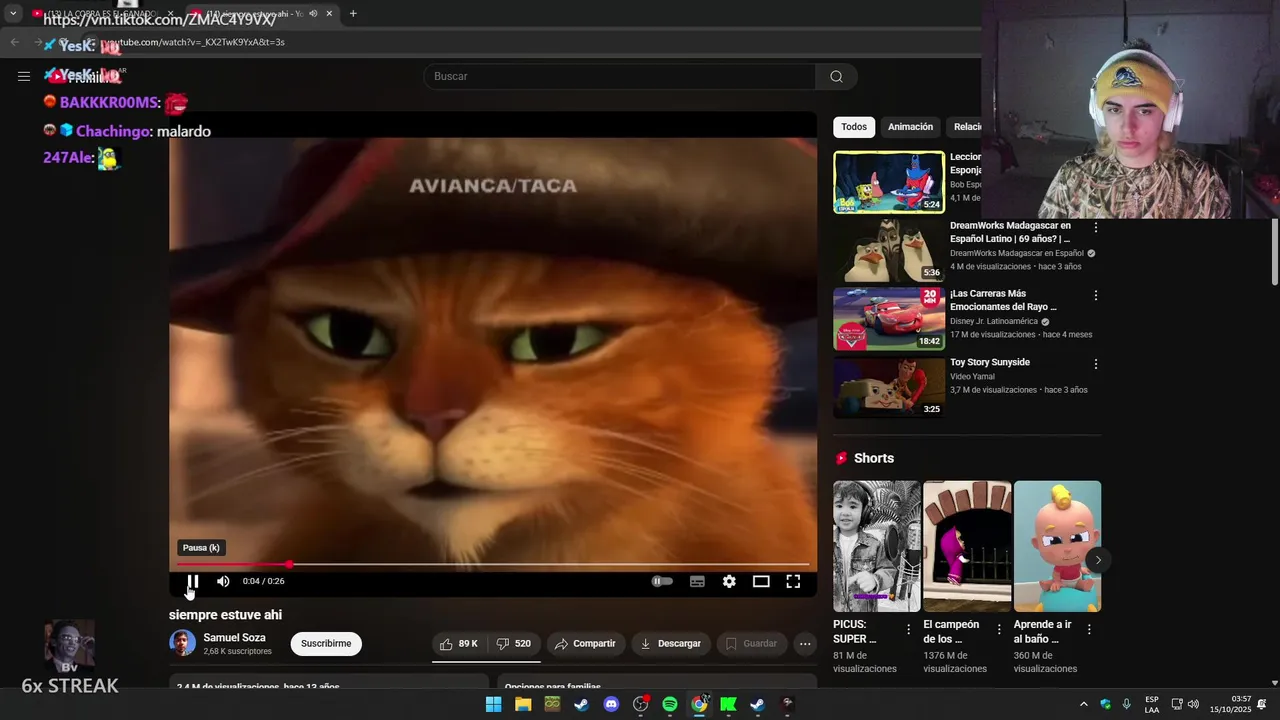Open the Kick app in taskbar
This screenshot has width=1280, height=720.
click(x=729, y=704)
